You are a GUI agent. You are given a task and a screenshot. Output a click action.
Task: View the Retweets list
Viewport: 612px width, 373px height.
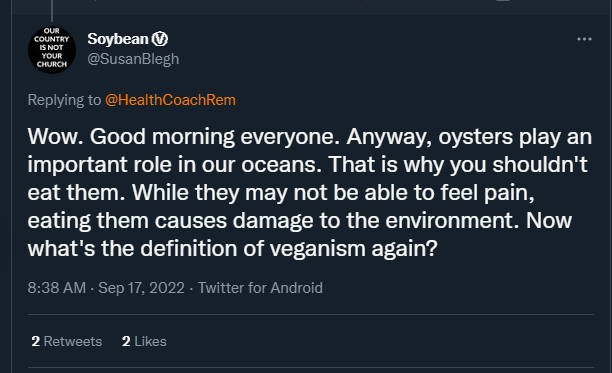click(67, 341)
